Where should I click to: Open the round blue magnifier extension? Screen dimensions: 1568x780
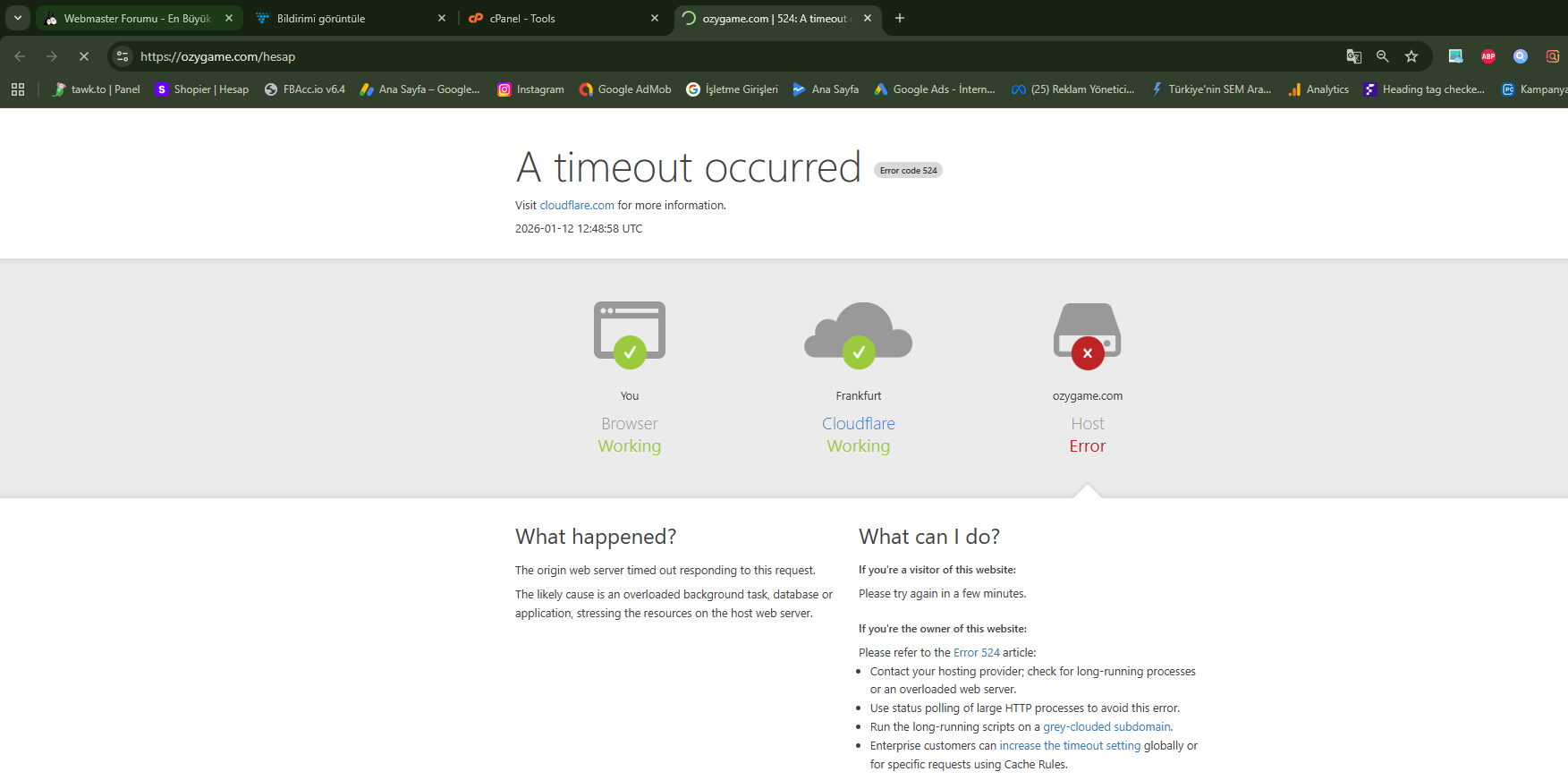point(1521,56)
